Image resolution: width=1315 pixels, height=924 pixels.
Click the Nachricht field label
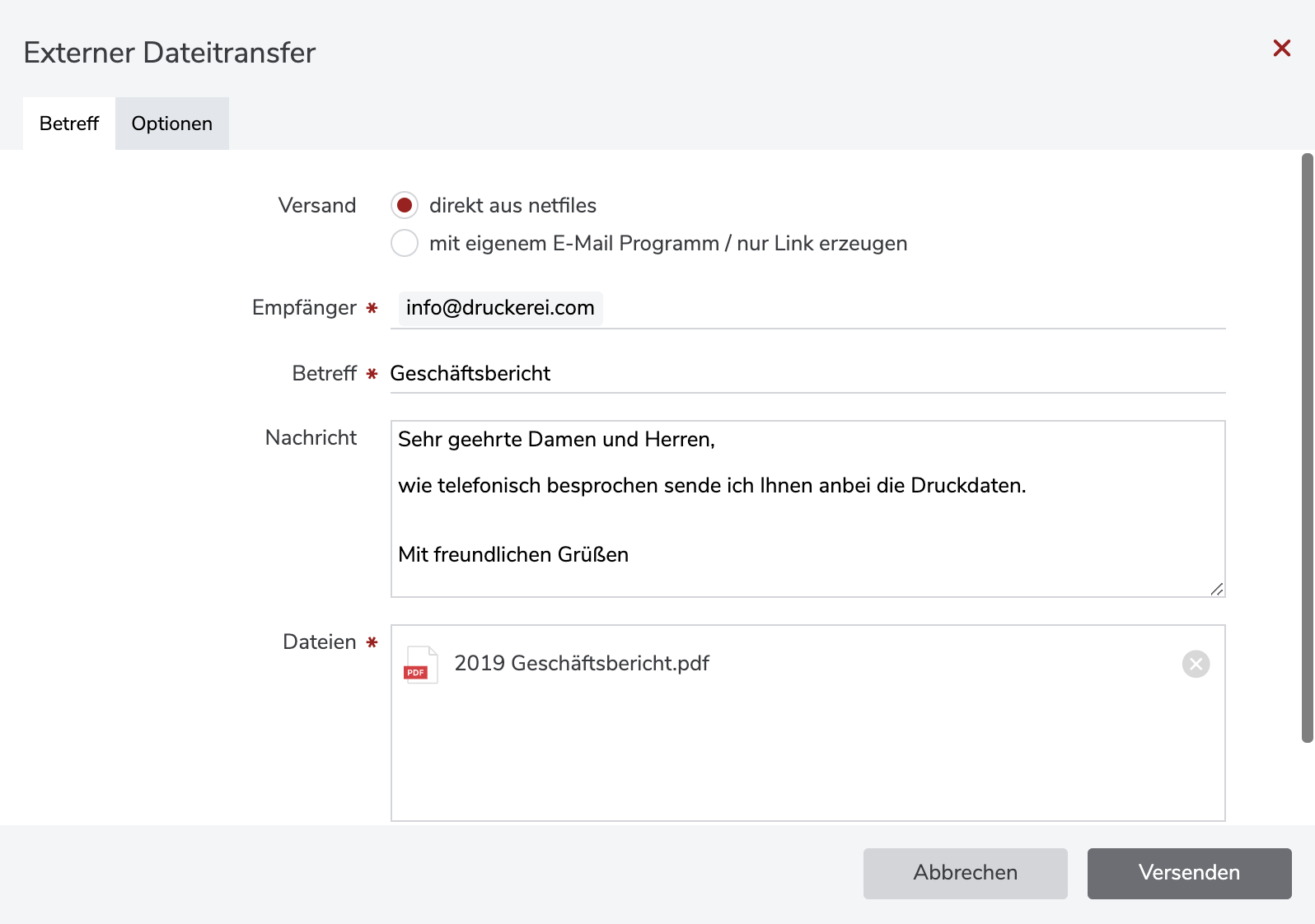point(311,438)
